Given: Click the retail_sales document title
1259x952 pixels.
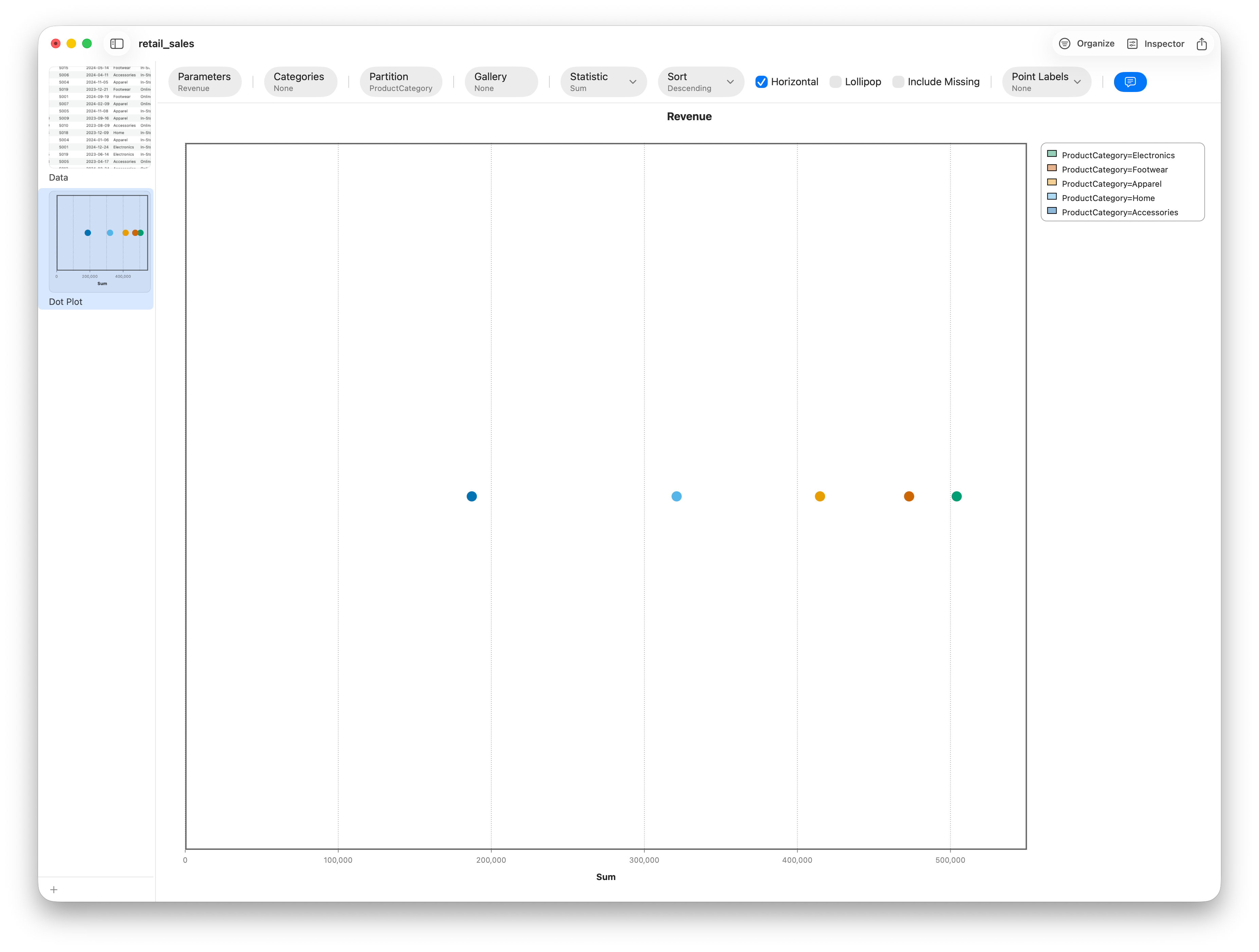Looking at the screenshot, I should tap(166, 44).
